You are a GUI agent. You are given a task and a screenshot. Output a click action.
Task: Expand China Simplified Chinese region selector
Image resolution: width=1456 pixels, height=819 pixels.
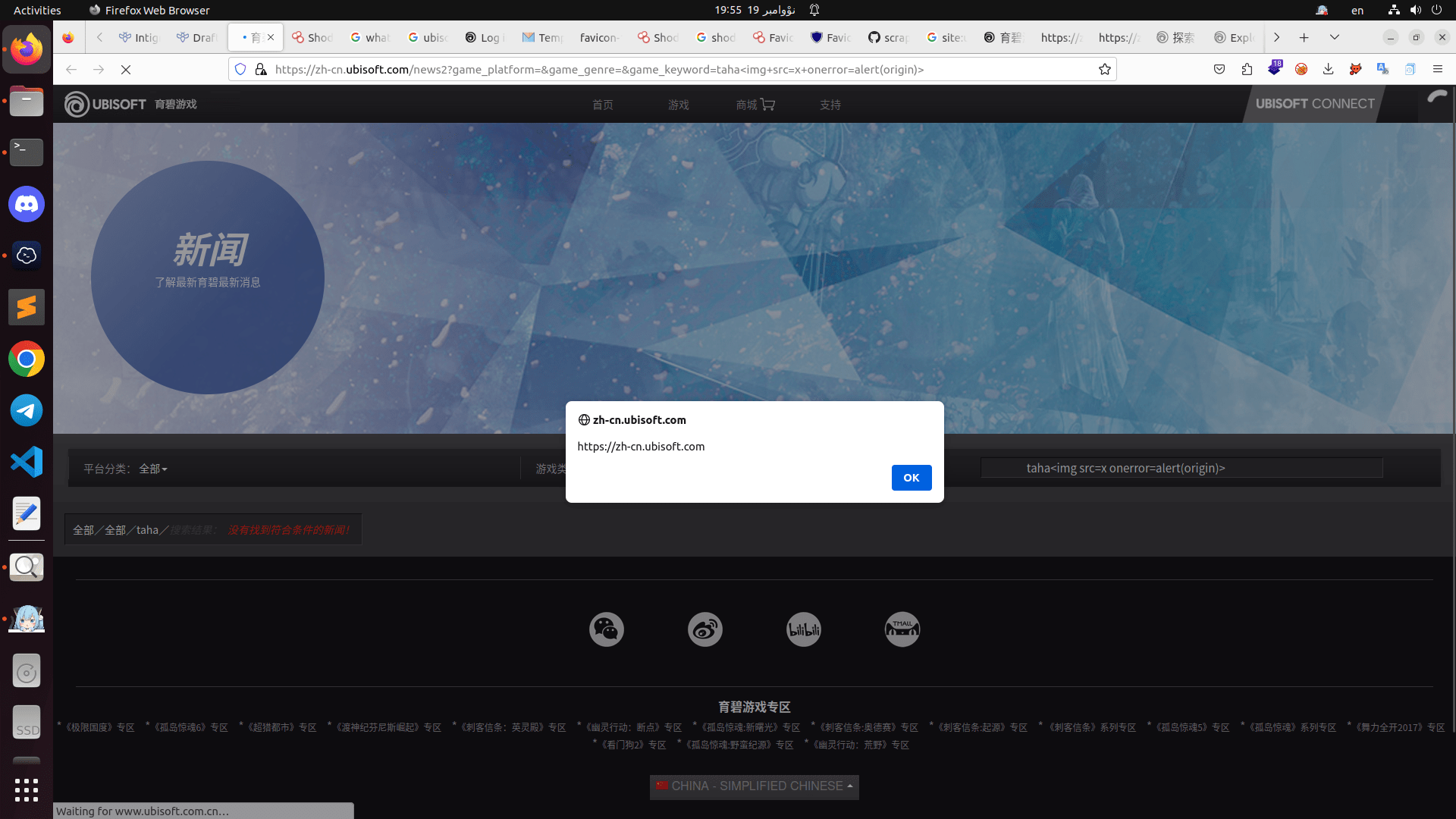[755, 786]
